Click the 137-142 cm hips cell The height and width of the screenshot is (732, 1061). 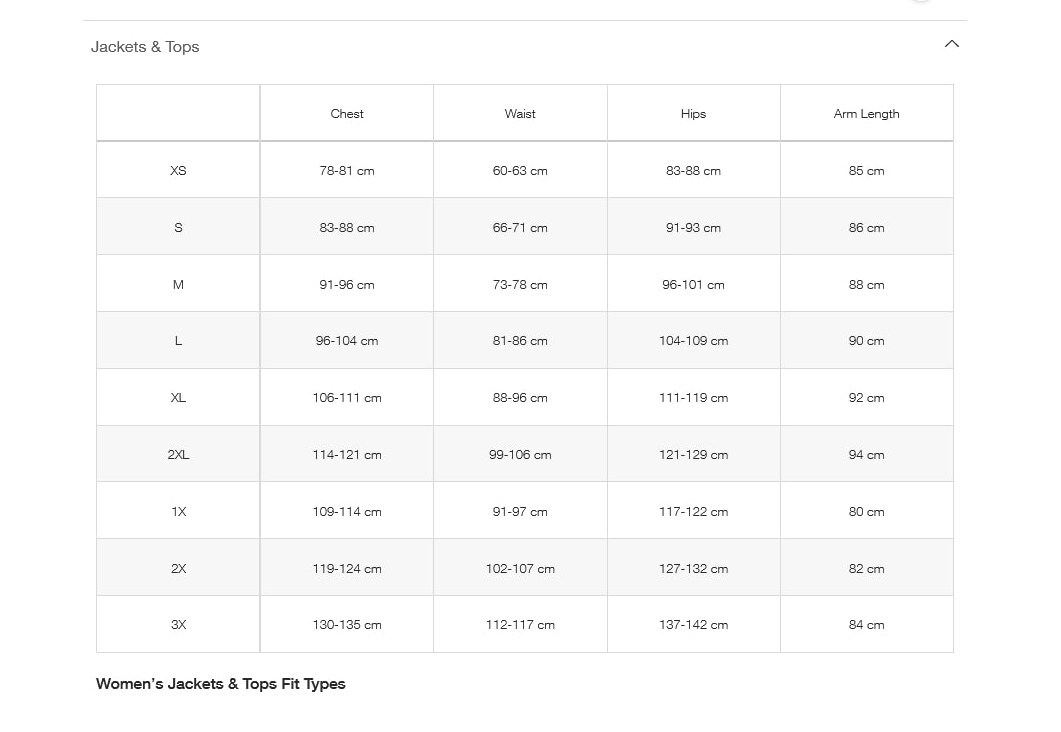click(x=693, y=625)
